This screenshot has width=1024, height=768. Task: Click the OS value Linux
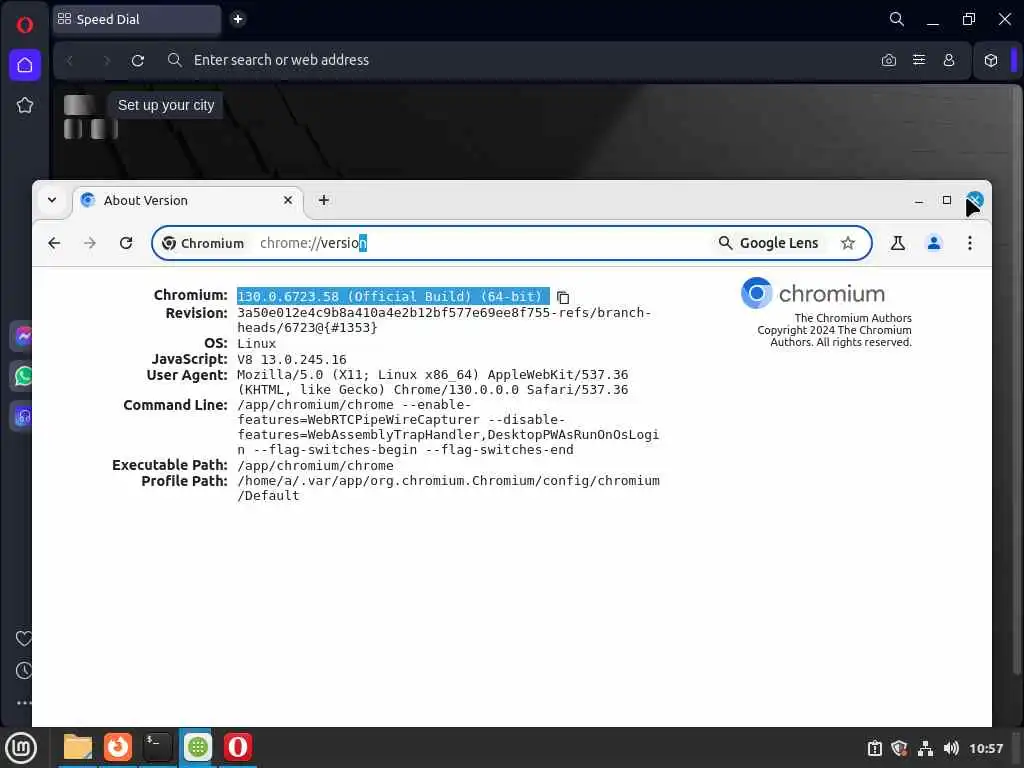coord(256,344)
